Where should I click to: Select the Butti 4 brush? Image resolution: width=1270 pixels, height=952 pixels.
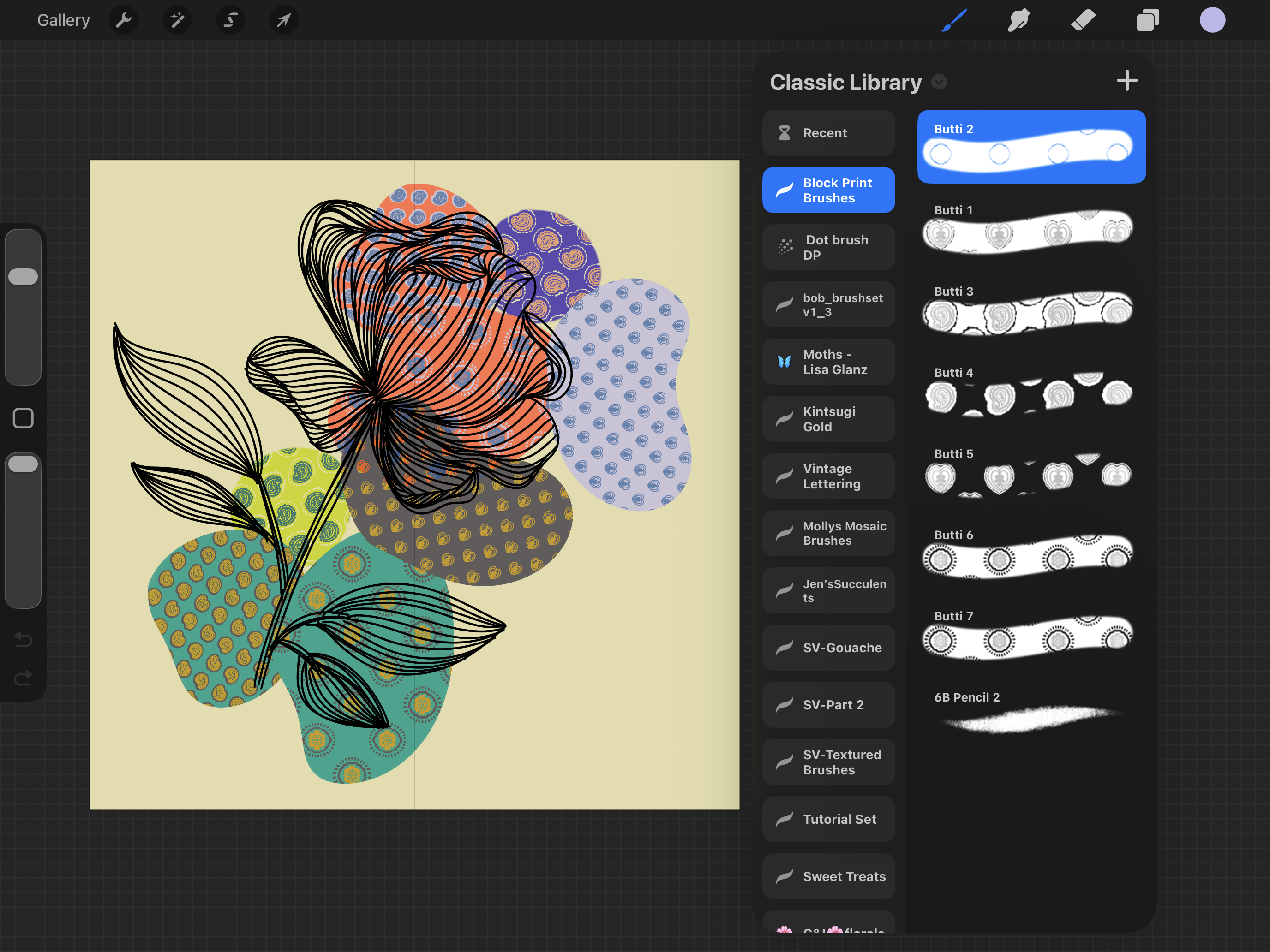(1031, 390)
